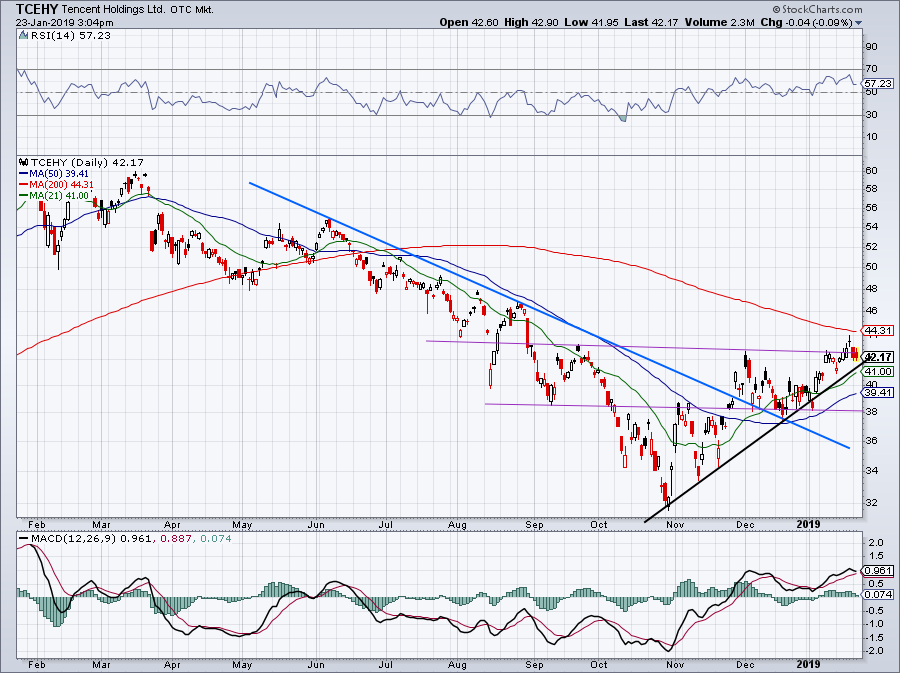Viewport: 900px width, 673px height.
Task: Click the Tencent Holdings Ltd. company name
Action: pos(114,10)
